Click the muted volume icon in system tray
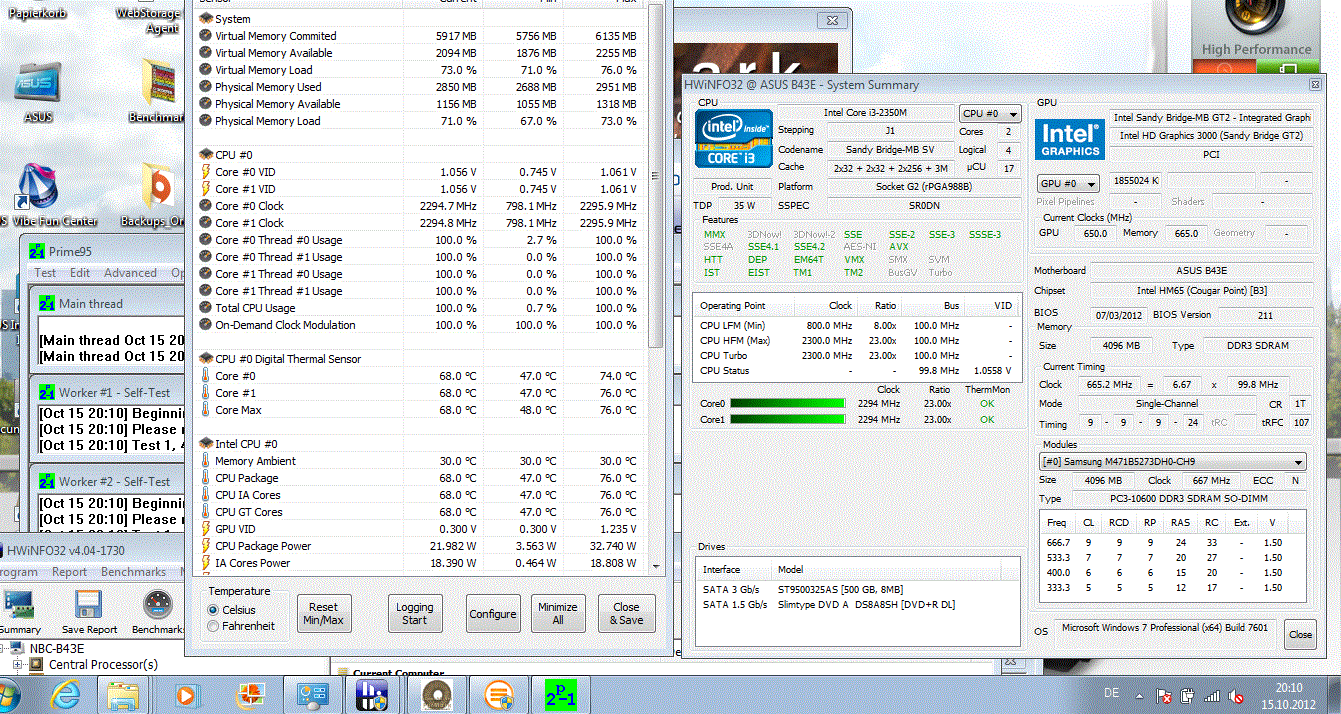The height and width of the screenshot is (714, 1341). pyautogui.click(x=1236, y=695)
